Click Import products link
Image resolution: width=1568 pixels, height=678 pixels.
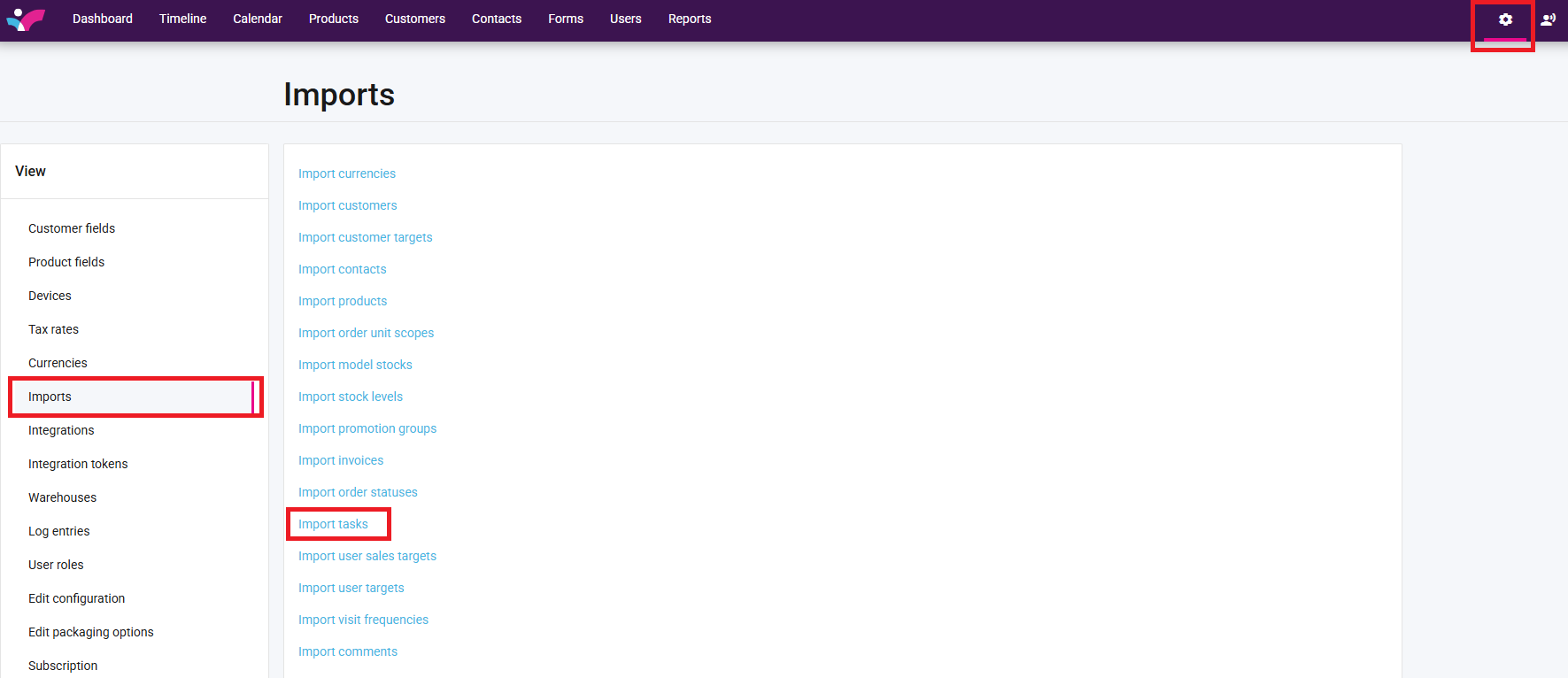(x=343, y=301)
